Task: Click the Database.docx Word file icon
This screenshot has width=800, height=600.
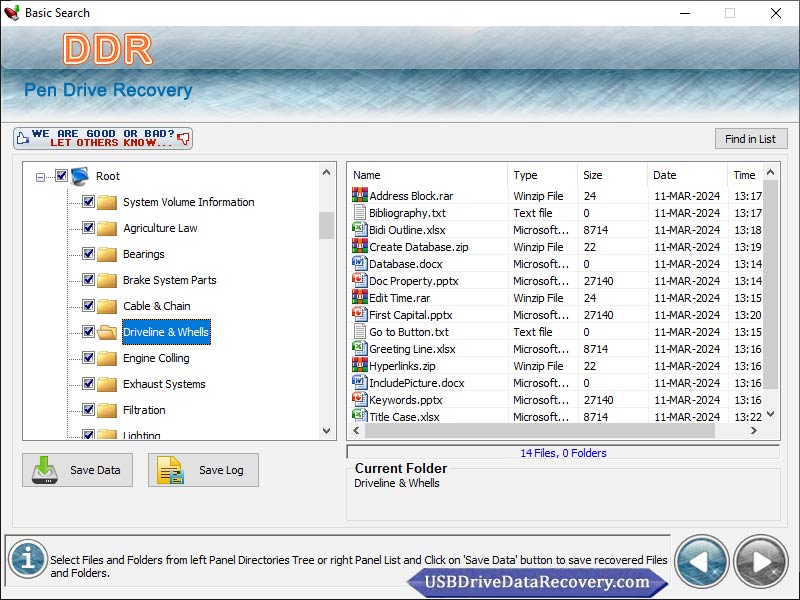Action: click(360, 264)
